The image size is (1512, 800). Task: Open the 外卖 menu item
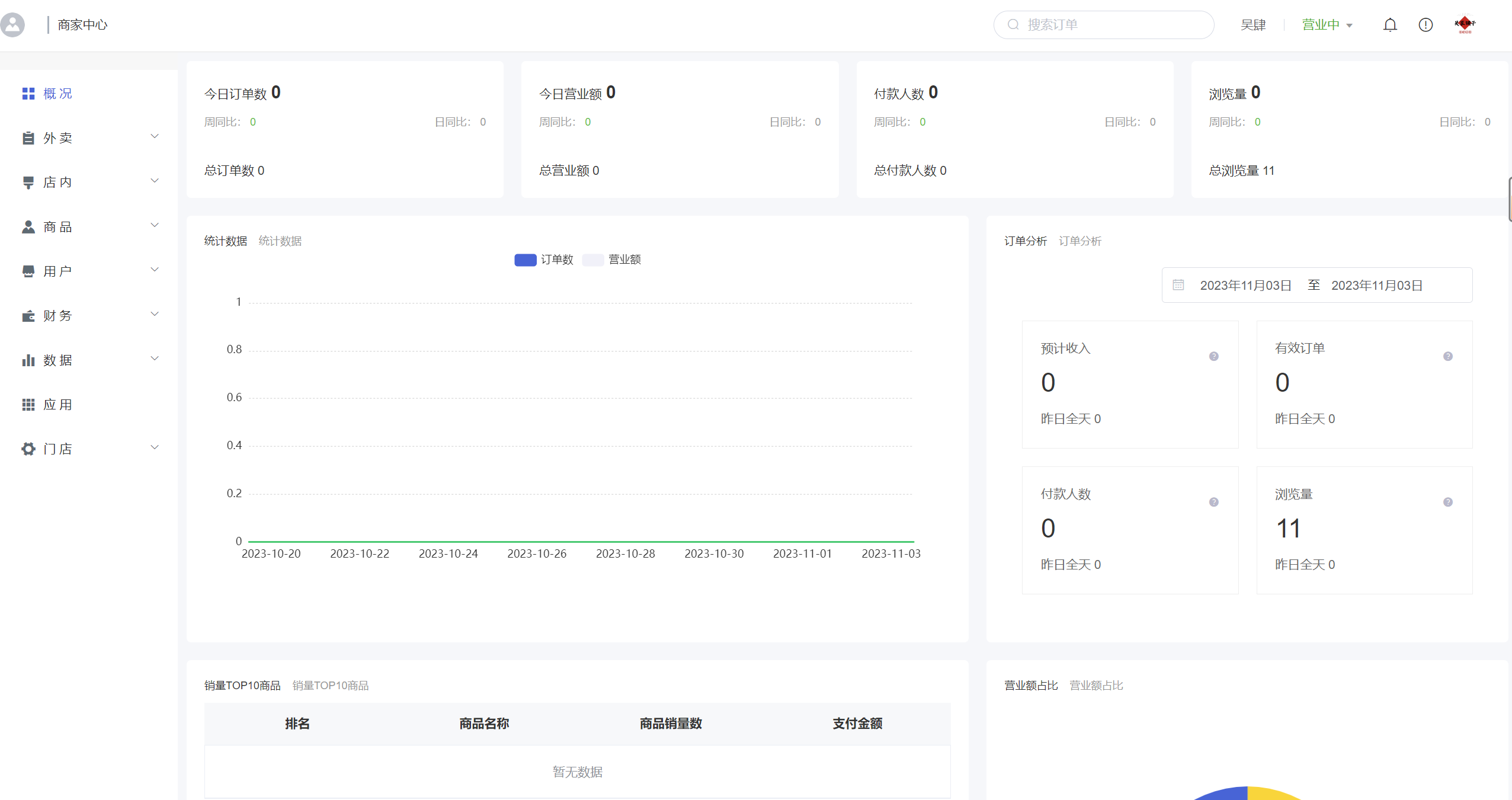[89, 138]
